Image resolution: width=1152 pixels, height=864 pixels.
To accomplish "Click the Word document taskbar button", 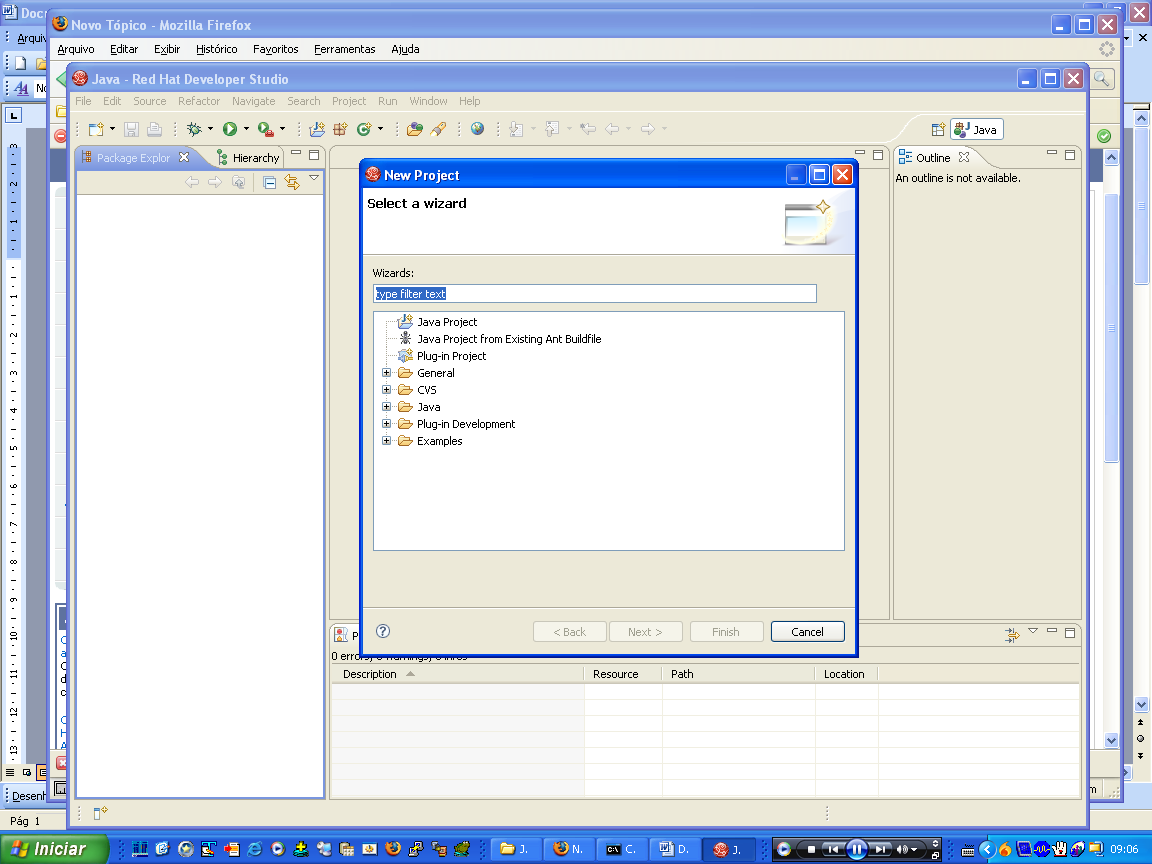I will click(x=674, y=849).
